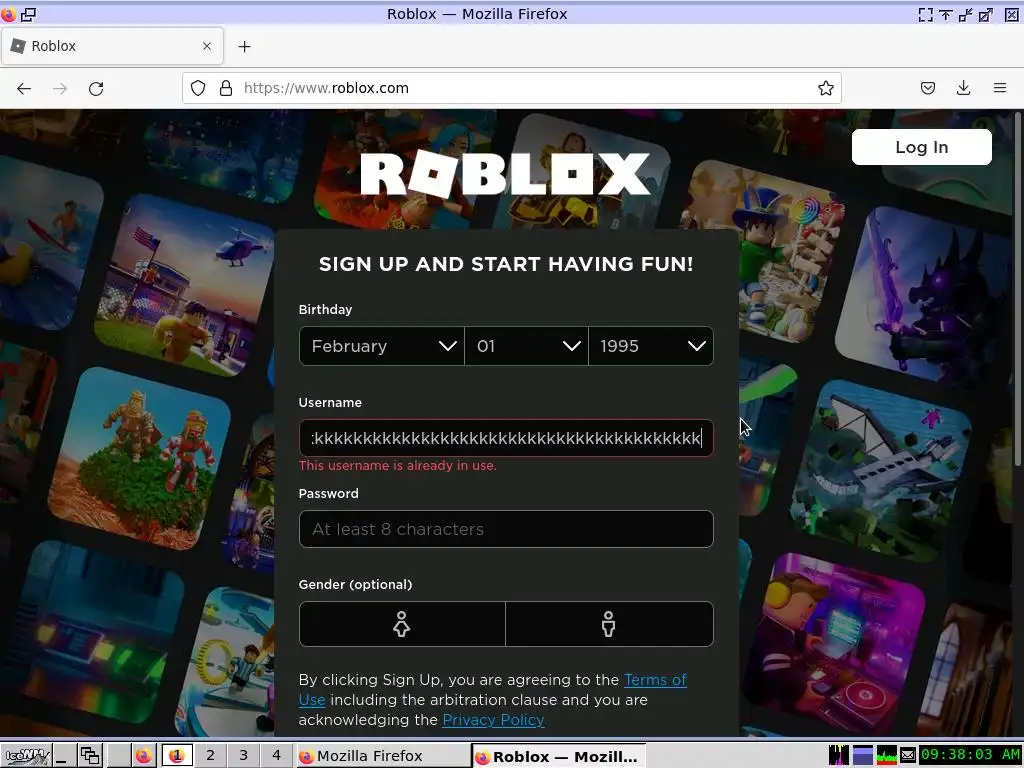
Task: Switch to workspace 4
Action: (276, 756)
